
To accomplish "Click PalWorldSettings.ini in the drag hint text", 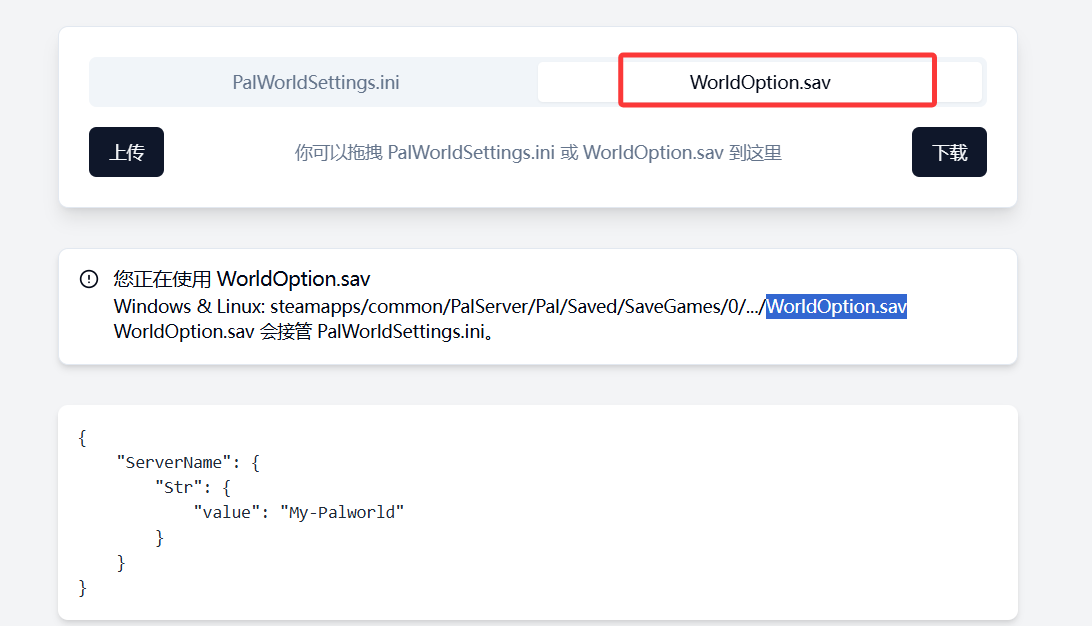I will click(471, 153).
